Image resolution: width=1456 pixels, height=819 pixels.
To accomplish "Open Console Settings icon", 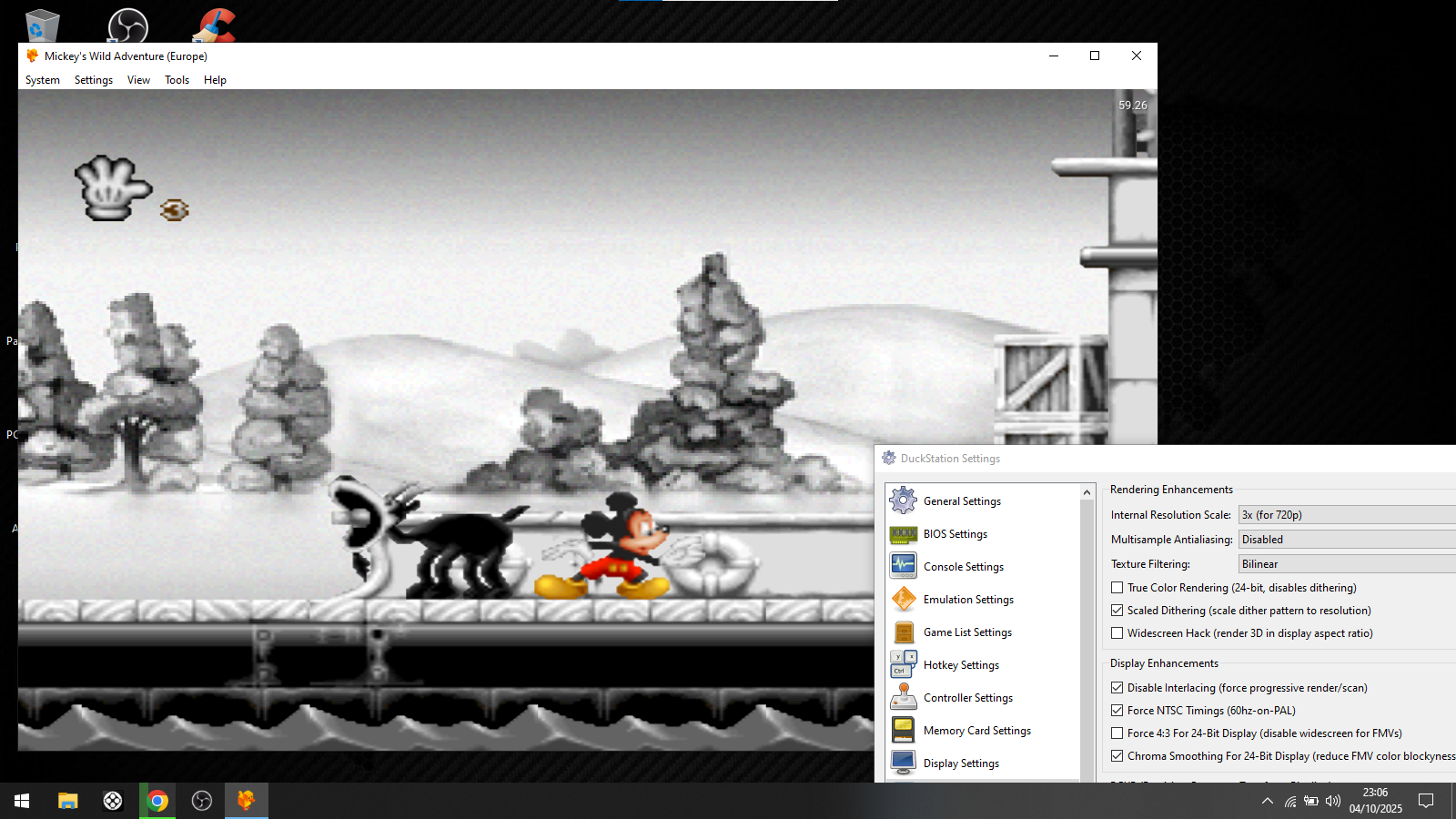I will 903,566.
